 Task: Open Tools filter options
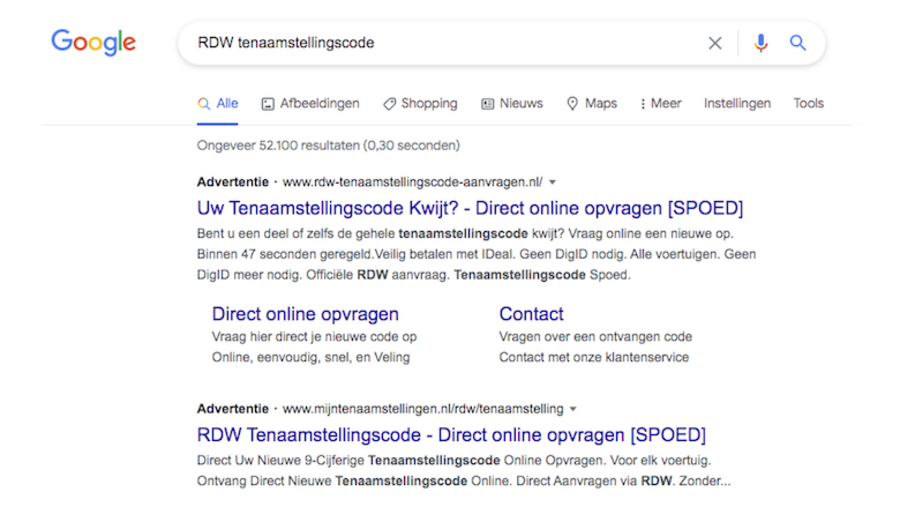click(808, 104)
